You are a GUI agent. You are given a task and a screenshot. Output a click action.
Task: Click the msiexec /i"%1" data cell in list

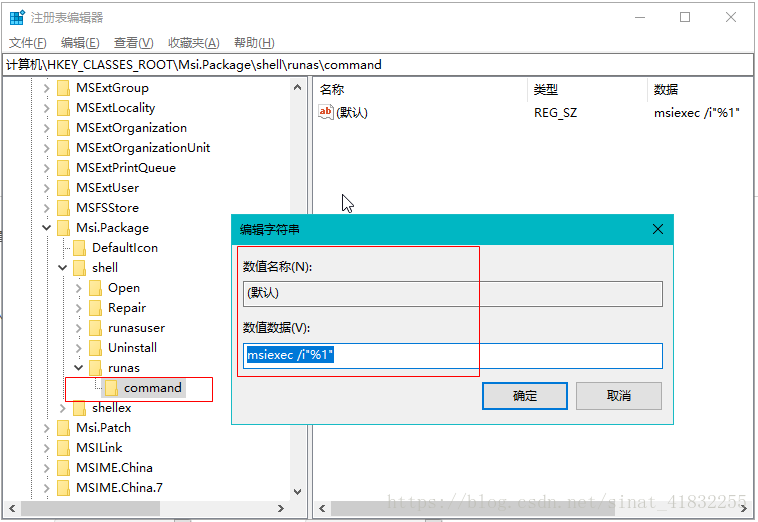point(697,113)
